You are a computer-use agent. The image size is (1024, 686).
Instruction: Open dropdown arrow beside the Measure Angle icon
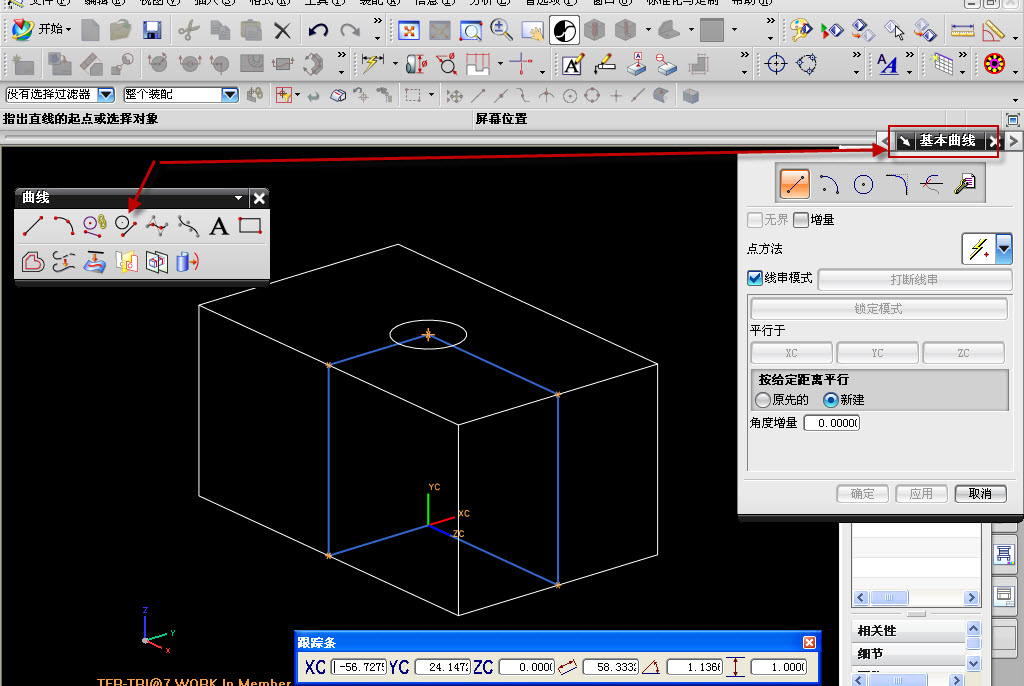point(1015,38)
